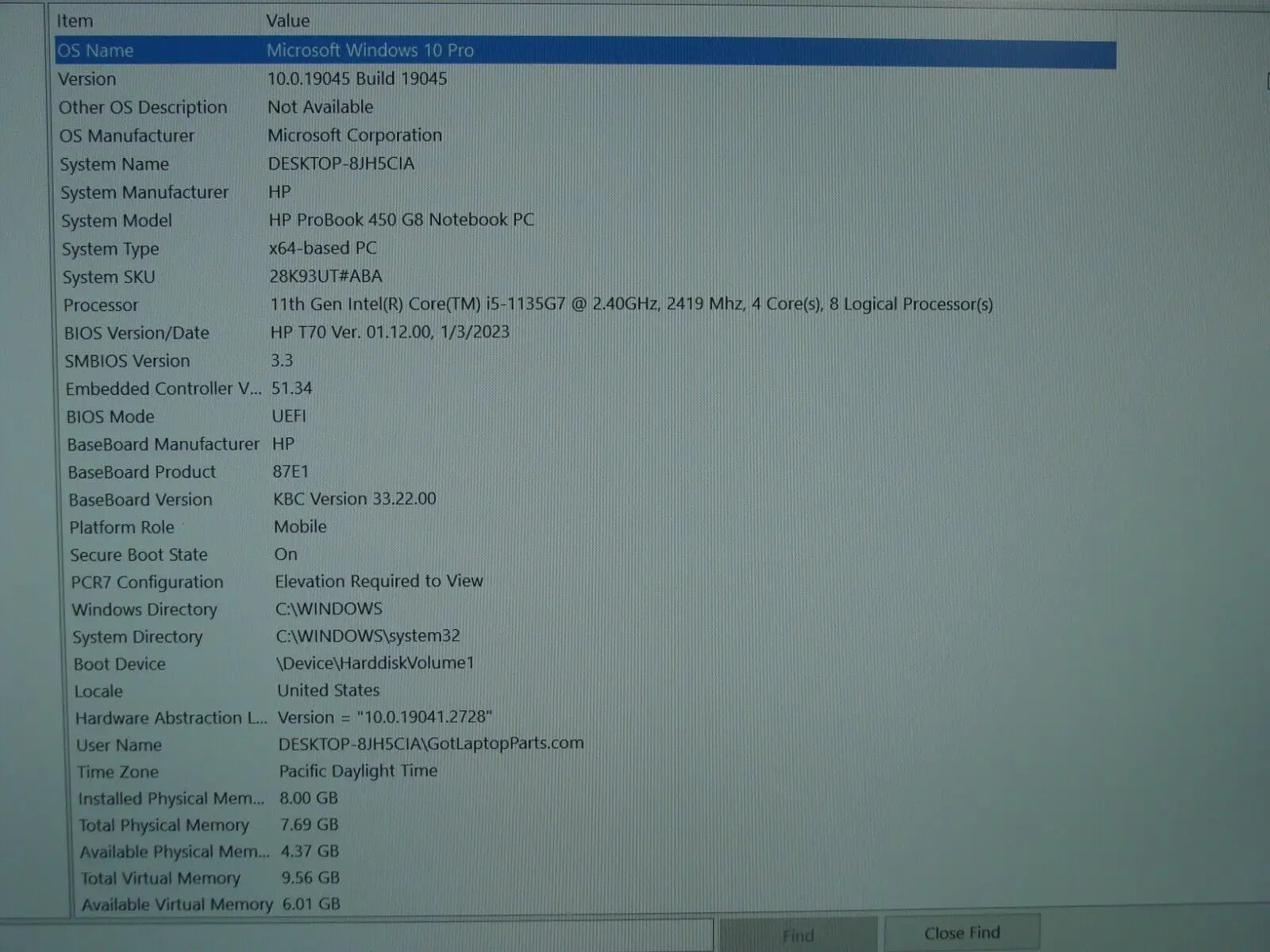This screenshot has width=1270, height=952.
Task: Click the Item column header
Action: pyautogui.click(x=75, y=21)
